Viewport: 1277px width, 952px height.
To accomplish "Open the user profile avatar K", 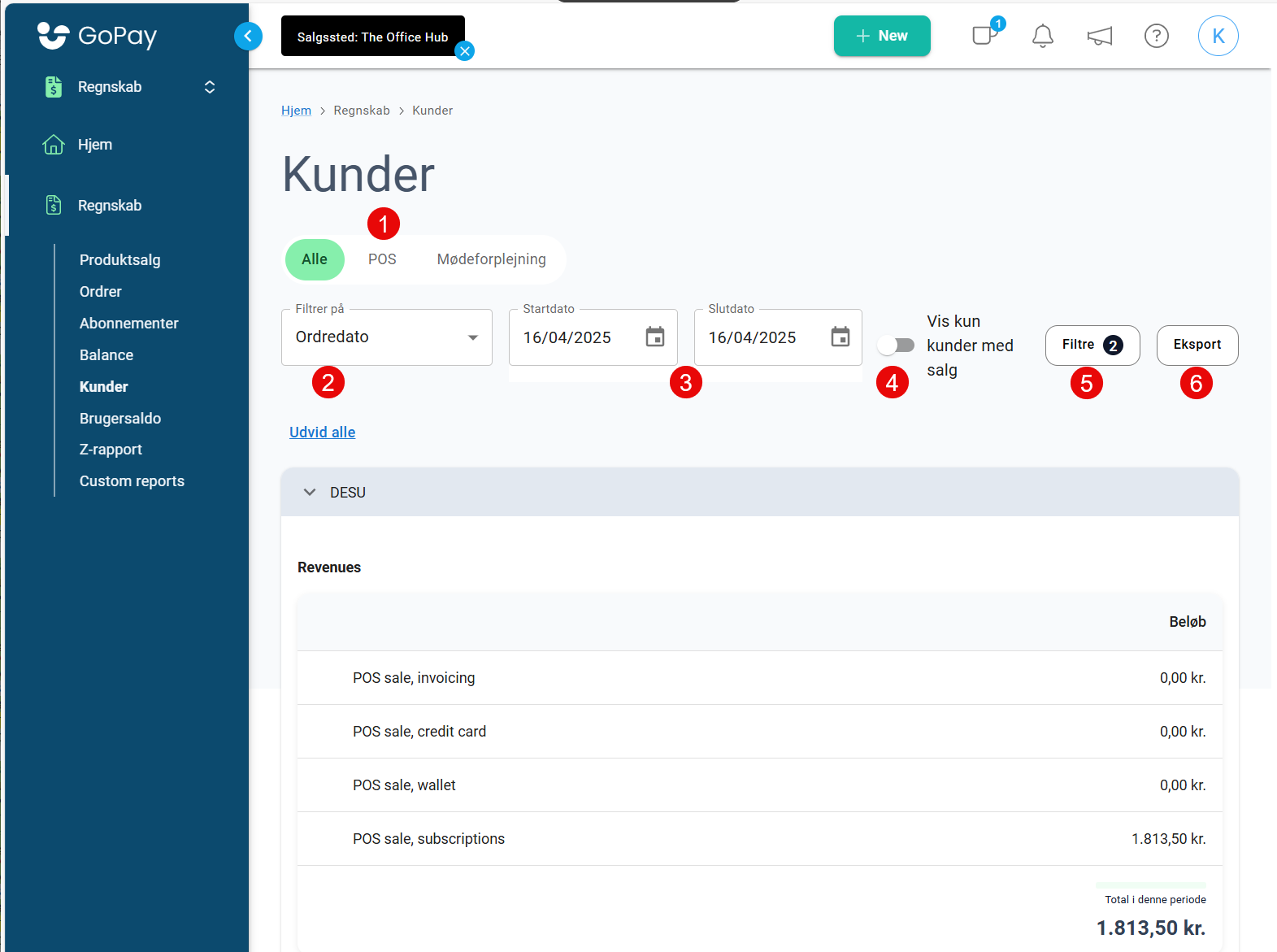I will [1218, 36].
